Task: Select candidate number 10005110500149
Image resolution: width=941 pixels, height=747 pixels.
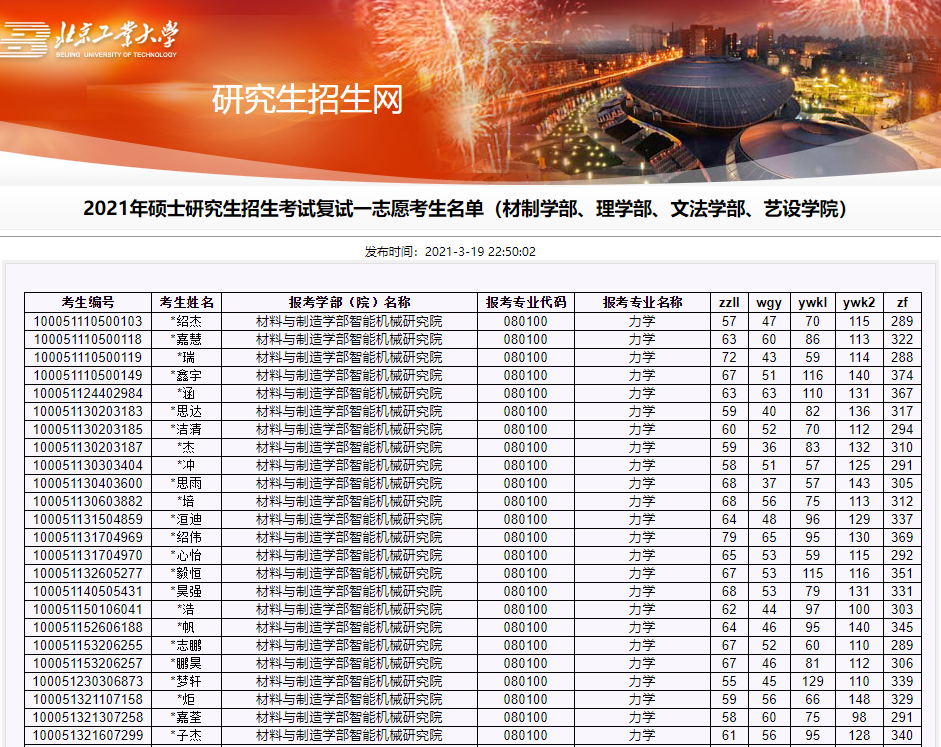Action: coord(88,376)
